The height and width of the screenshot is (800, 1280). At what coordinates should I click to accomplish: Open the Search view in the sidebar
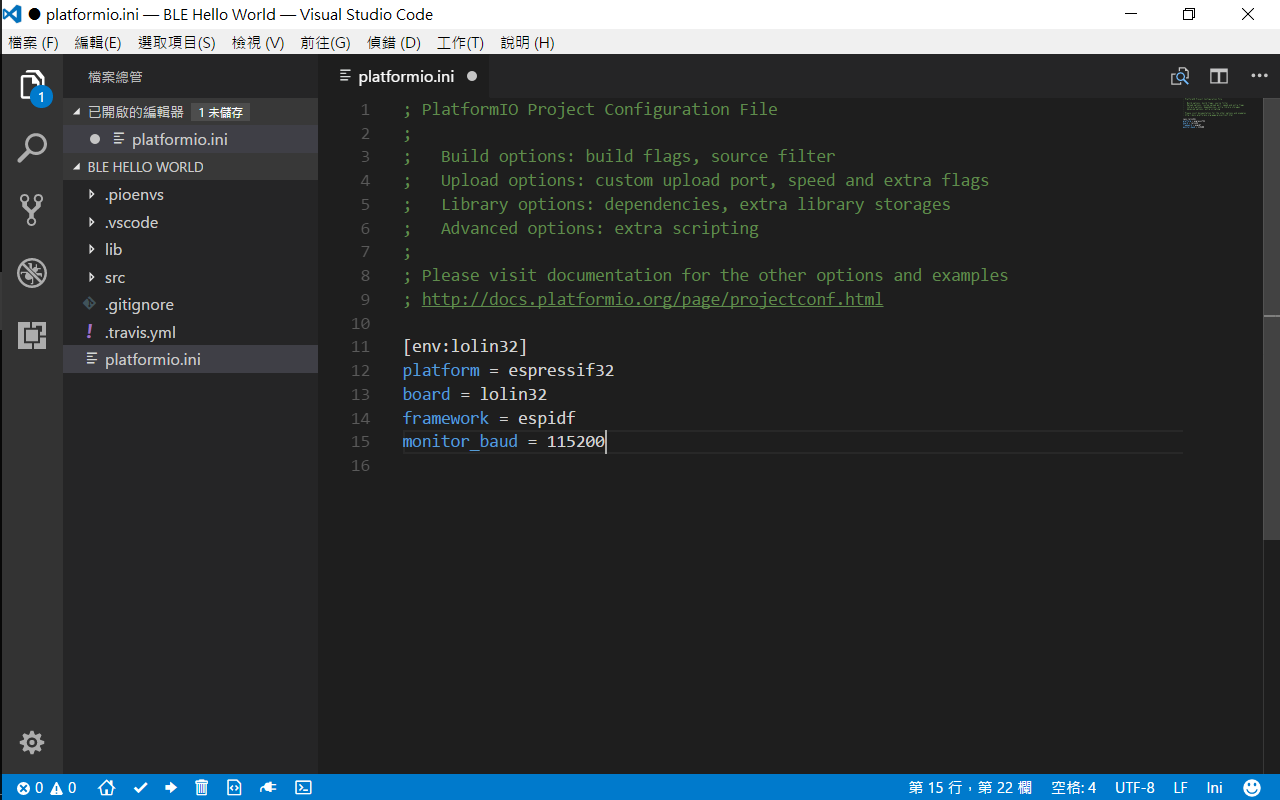tap(32, 147)
